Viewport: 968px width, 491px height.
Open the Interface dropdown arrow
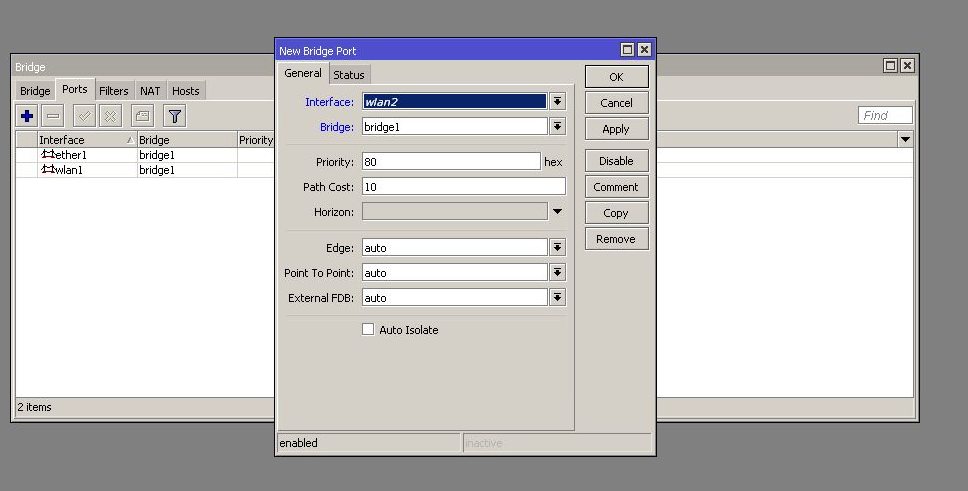click(x=557, y=101)
